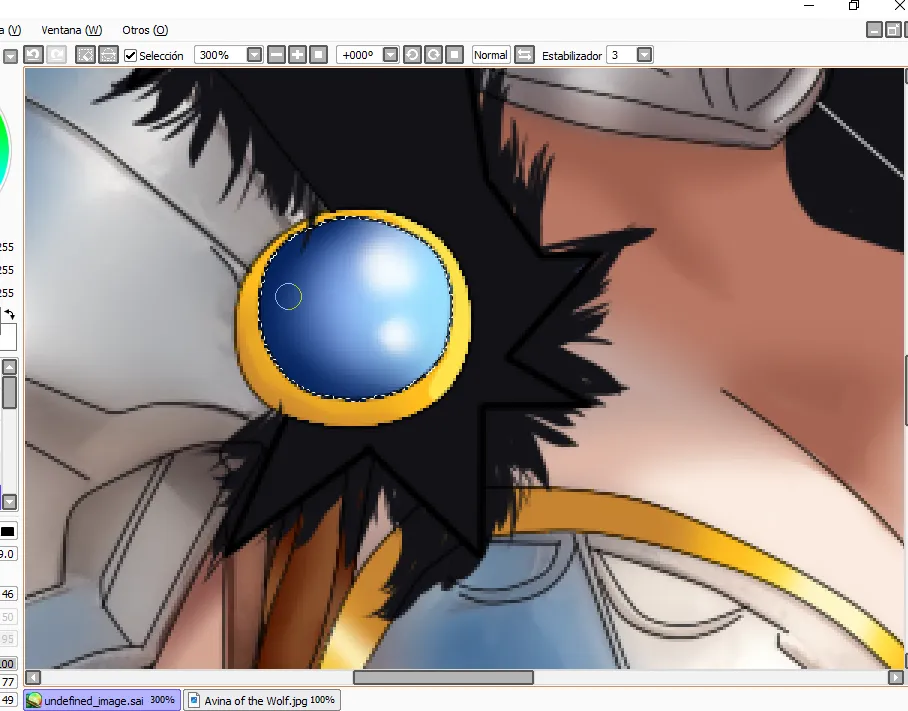Click the canvas horizontal scroll right arrow

(895, 677)
